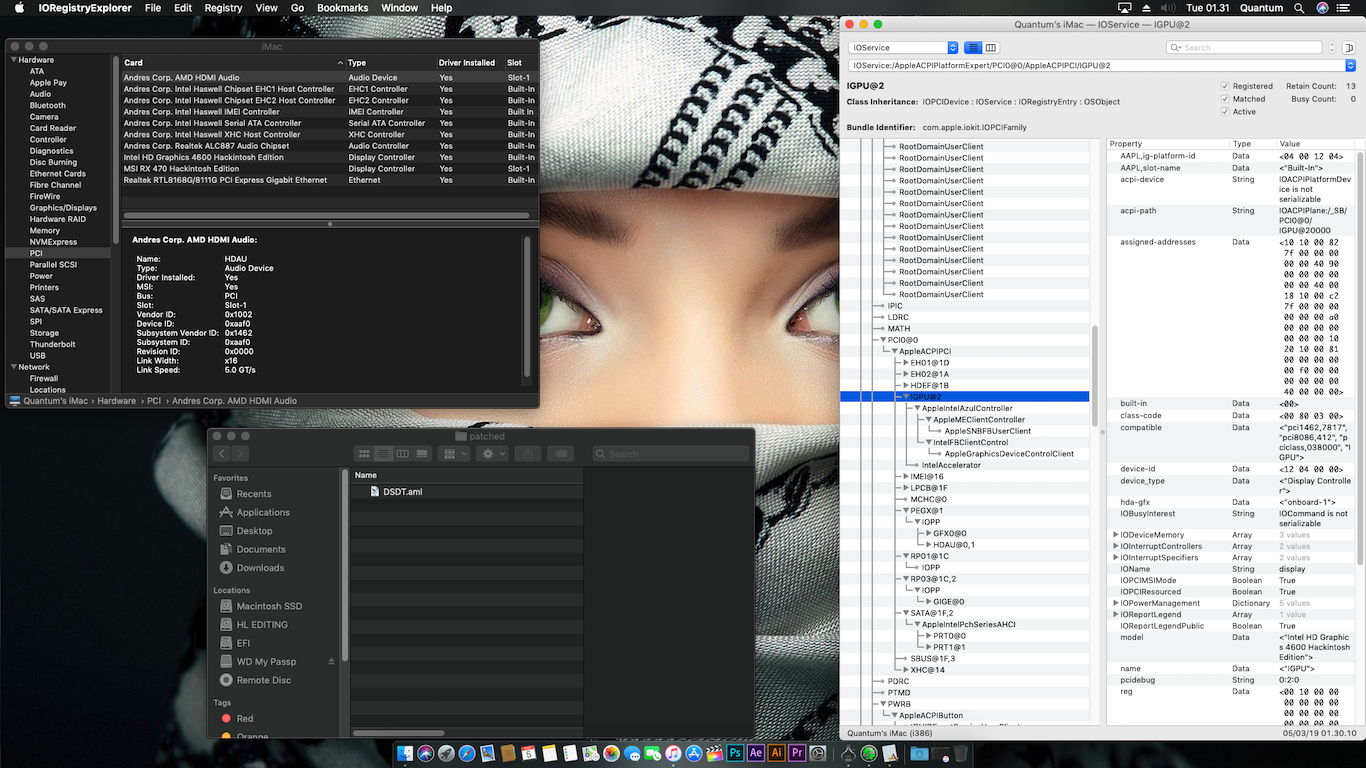This screenshot has height=768, width=1366.
Task: Switch Finder to gallery view
Action: tap(422, 454)
